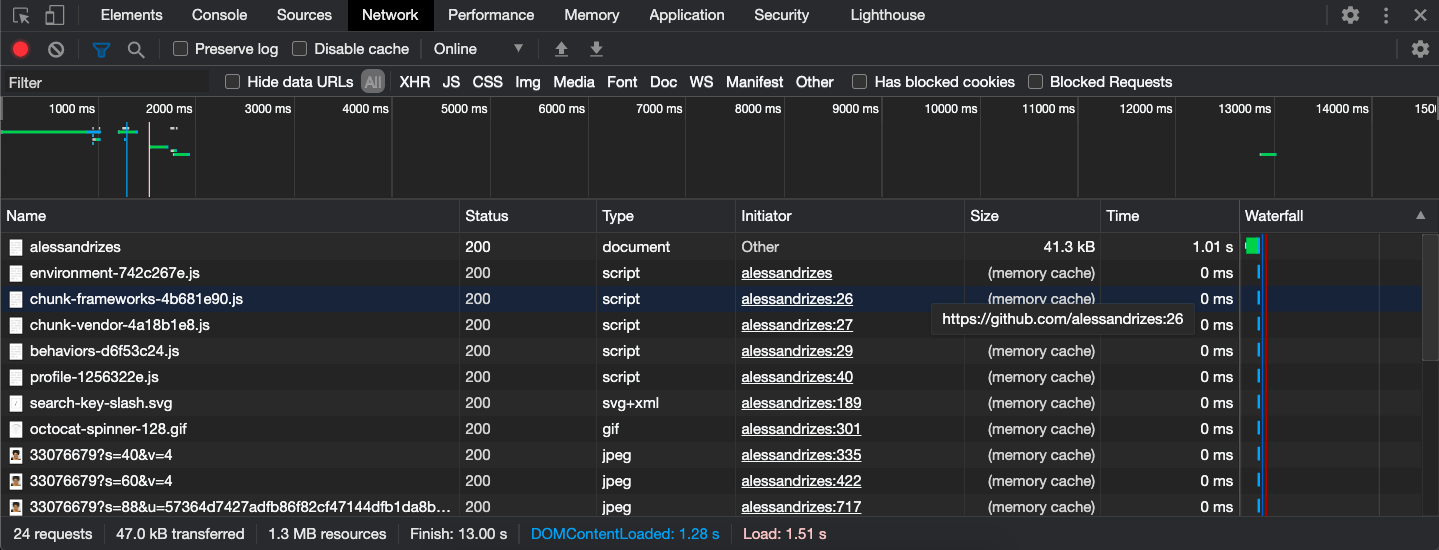Check the Hide data URLs checkbox
The width and height of the screenshot is (1439, 550).
point(232,82)
